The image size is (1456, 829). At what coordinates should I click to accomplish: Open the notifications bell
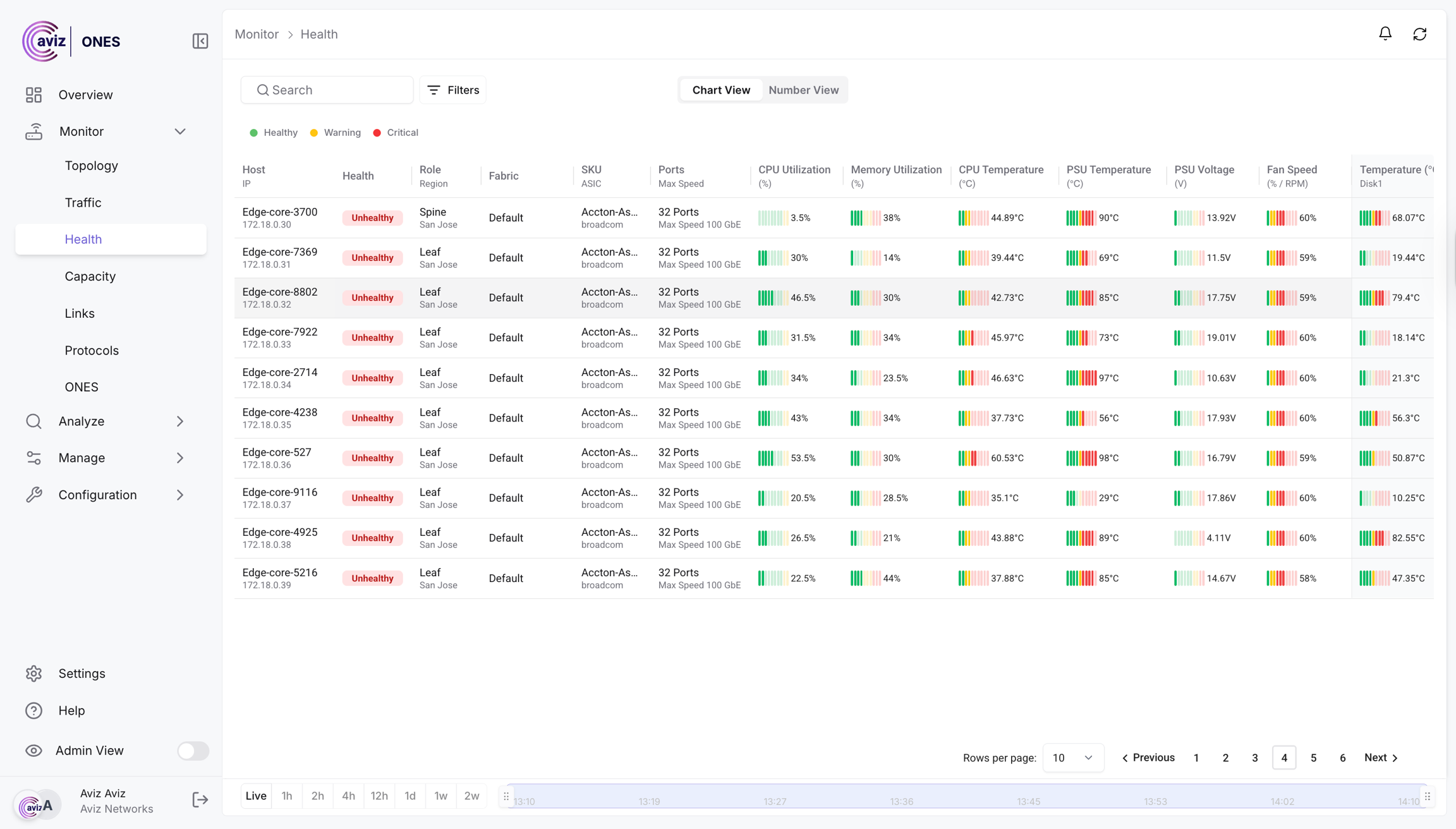(x=1385, y=33)
